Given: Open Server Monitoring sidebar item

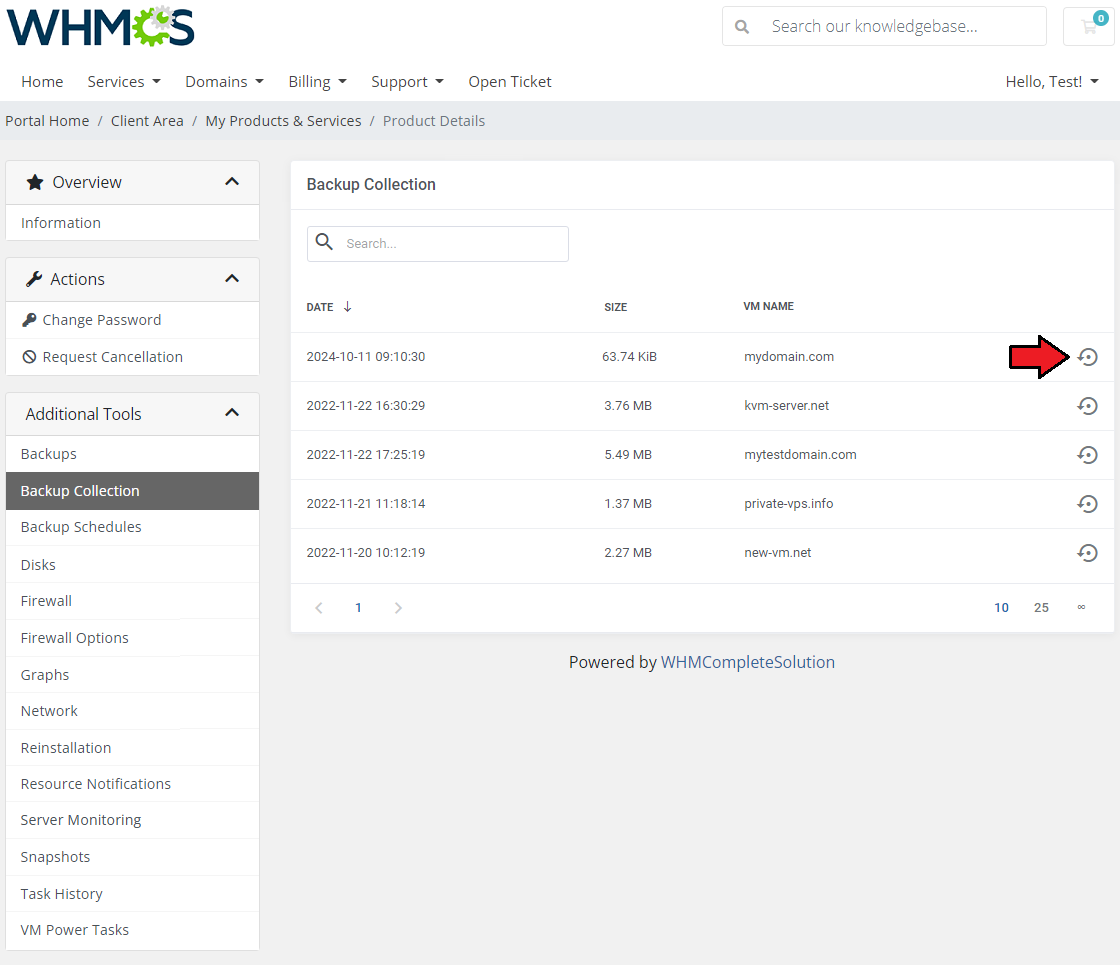Looking at the screenshot, I should (x=132, y=820).
